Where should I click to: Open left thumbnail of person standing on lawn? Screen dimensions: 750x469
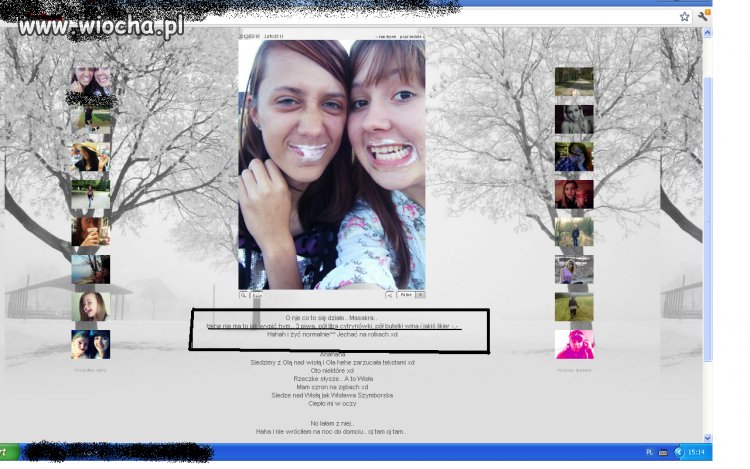coord(91,120)
